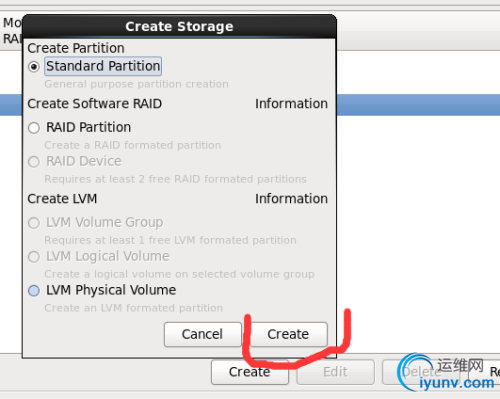
Task: Cancel the Create Storage dialog
Action: [x=202, y=334]
